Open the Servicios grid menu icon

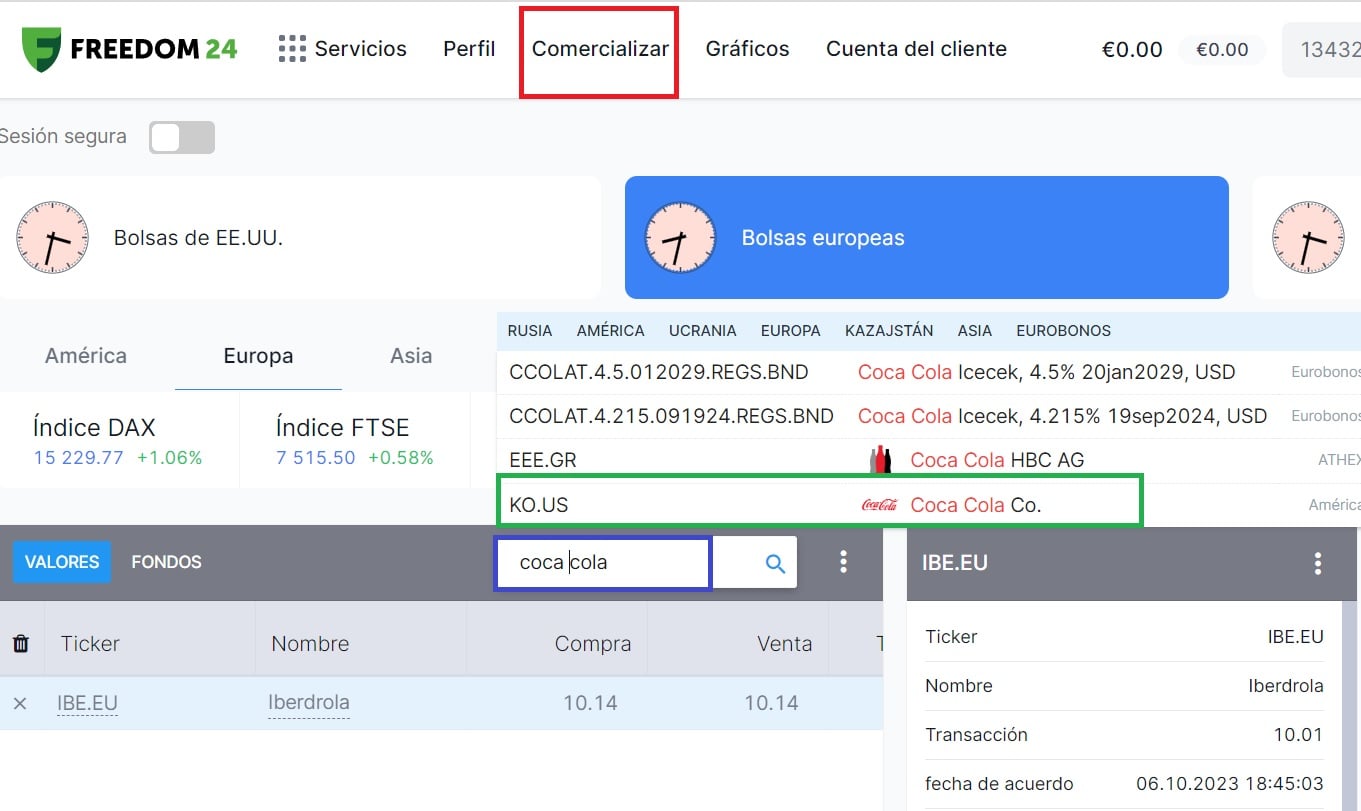[292, 49]
